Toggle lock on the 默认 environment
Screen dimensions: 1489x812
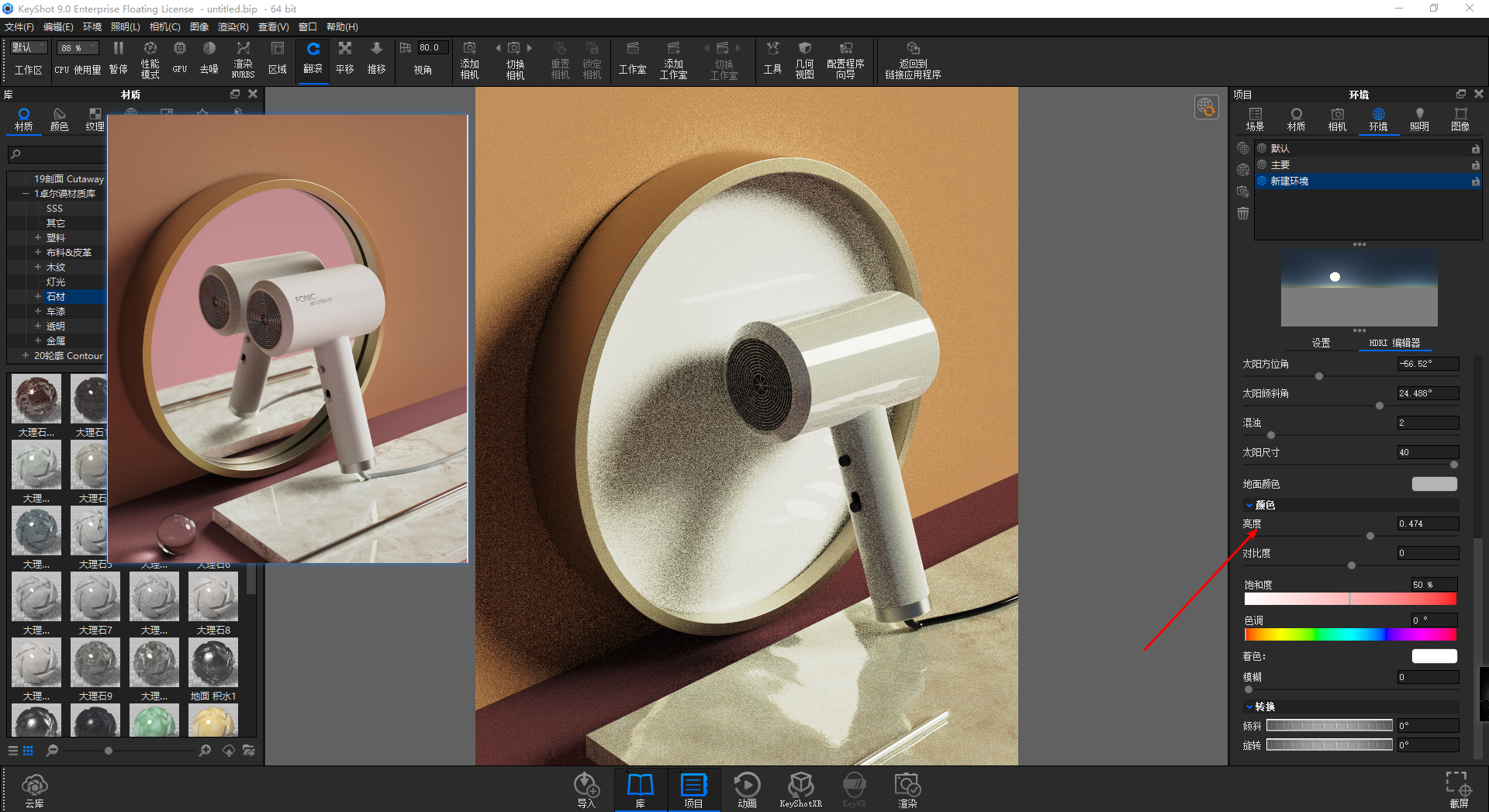(x=1476, y=149)
